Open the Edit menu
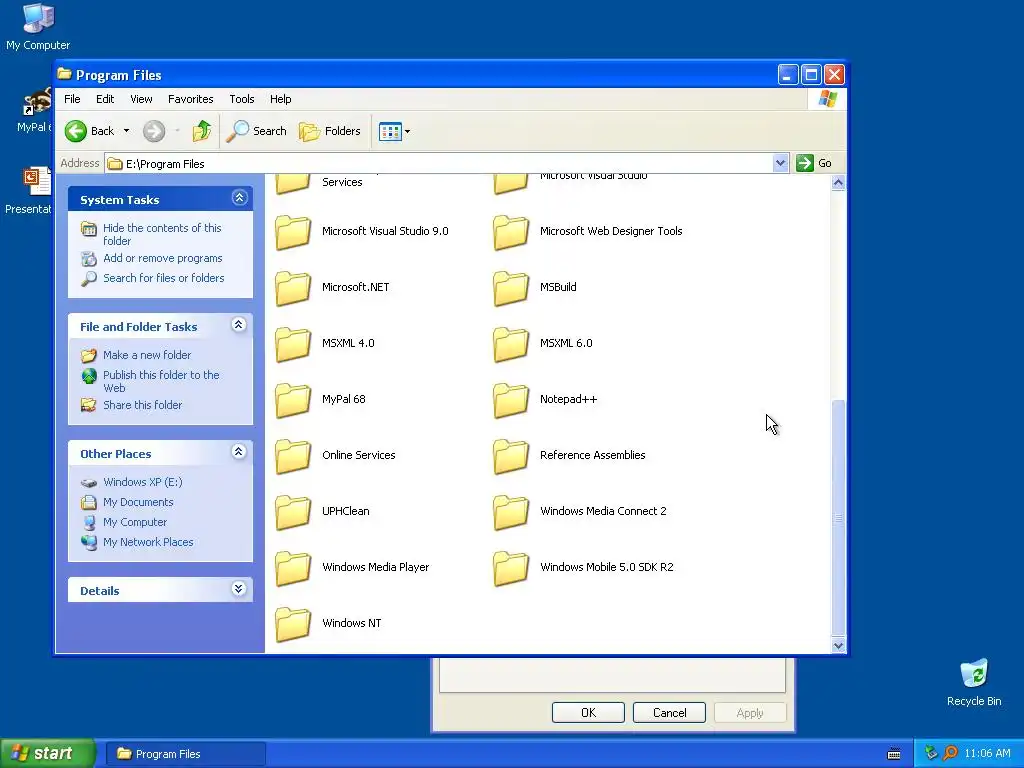The height and width of the screenshot is (768, 1024). (105, 99)
